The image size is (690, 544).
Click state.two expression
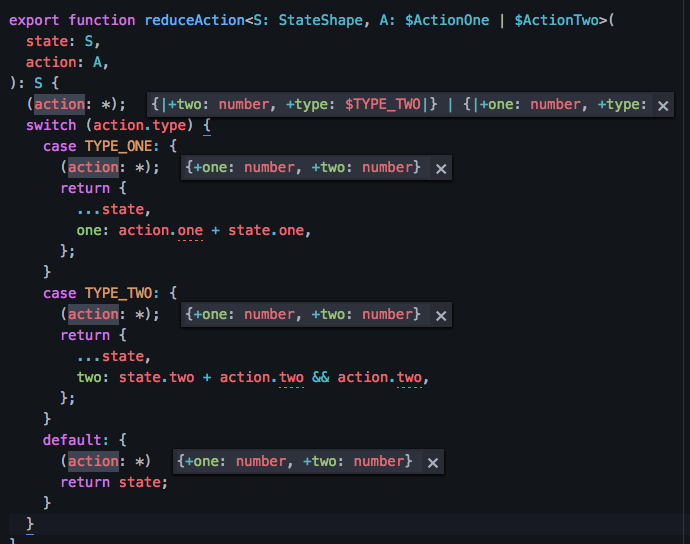pos(156,377)
